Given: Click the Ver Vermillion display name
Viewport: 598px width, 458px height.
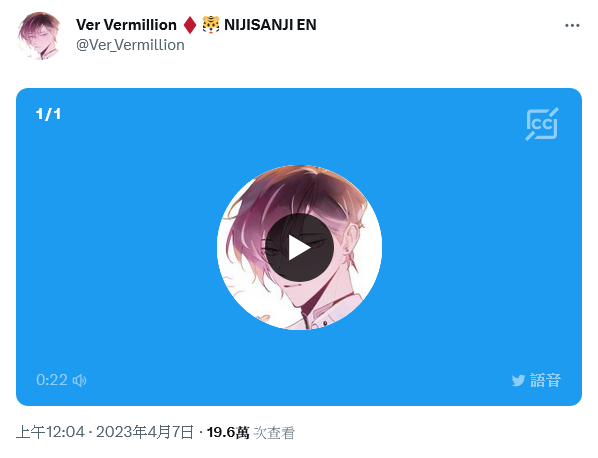Looking at the screenshot, I should [x=126, y=25].
